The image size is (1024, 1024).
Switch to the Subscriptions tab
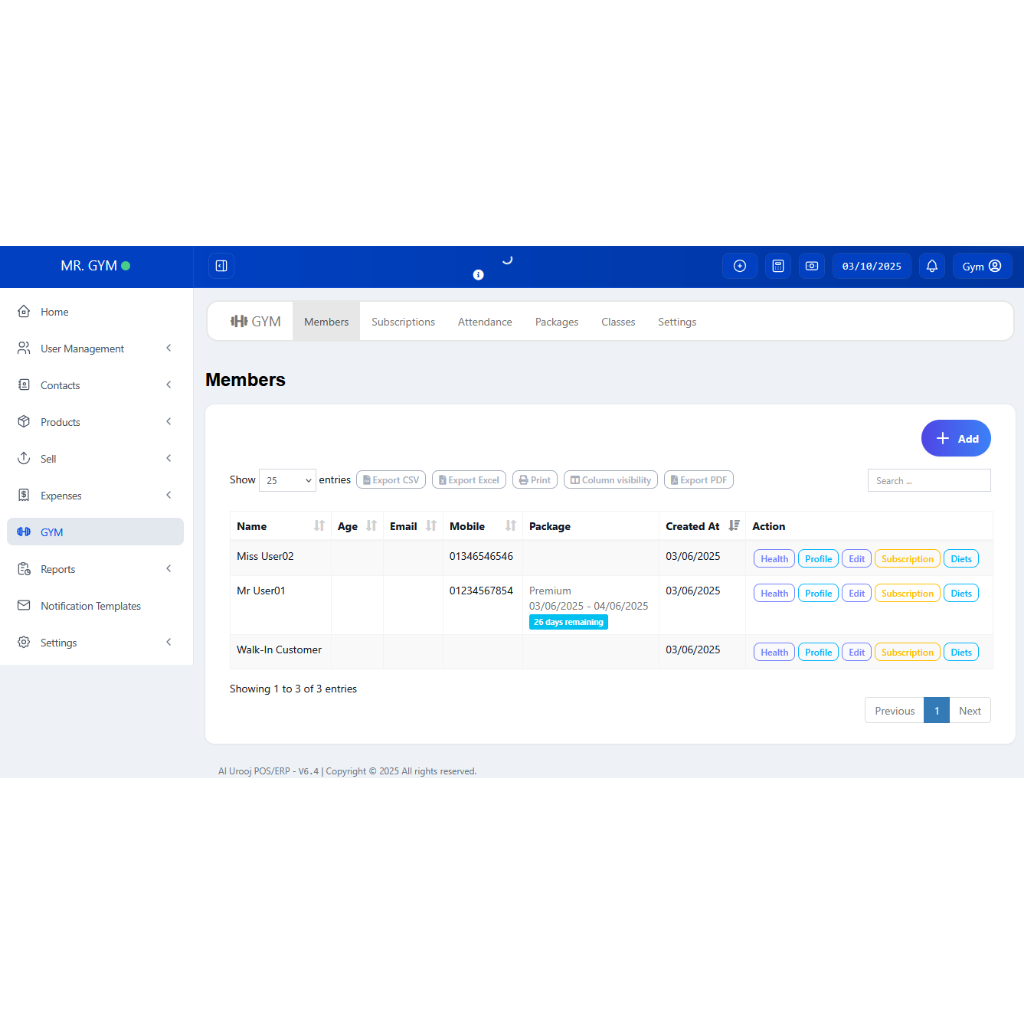403,322
